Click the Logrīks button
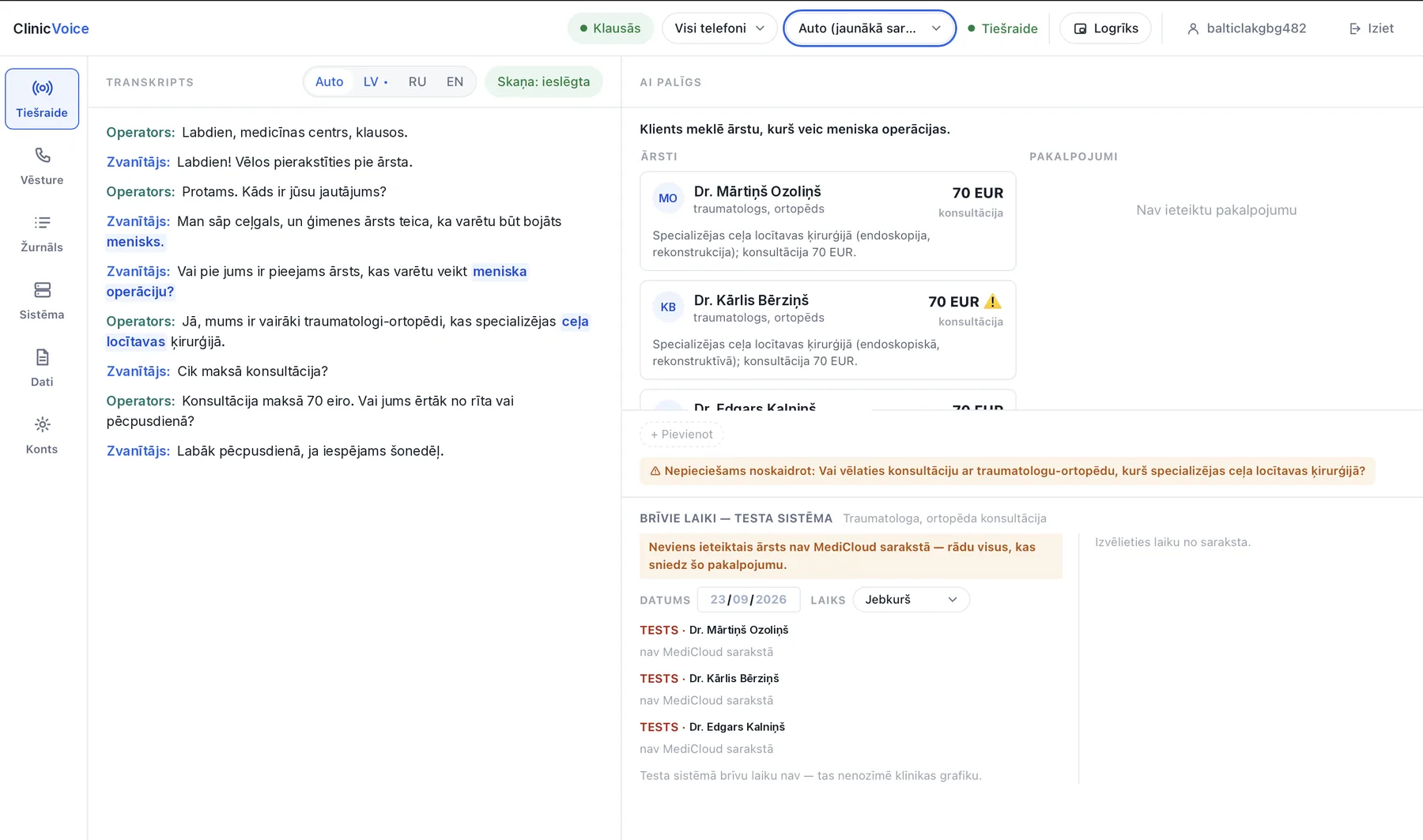This screenshot has height=840, width=1423. (x=1105, y=28)
